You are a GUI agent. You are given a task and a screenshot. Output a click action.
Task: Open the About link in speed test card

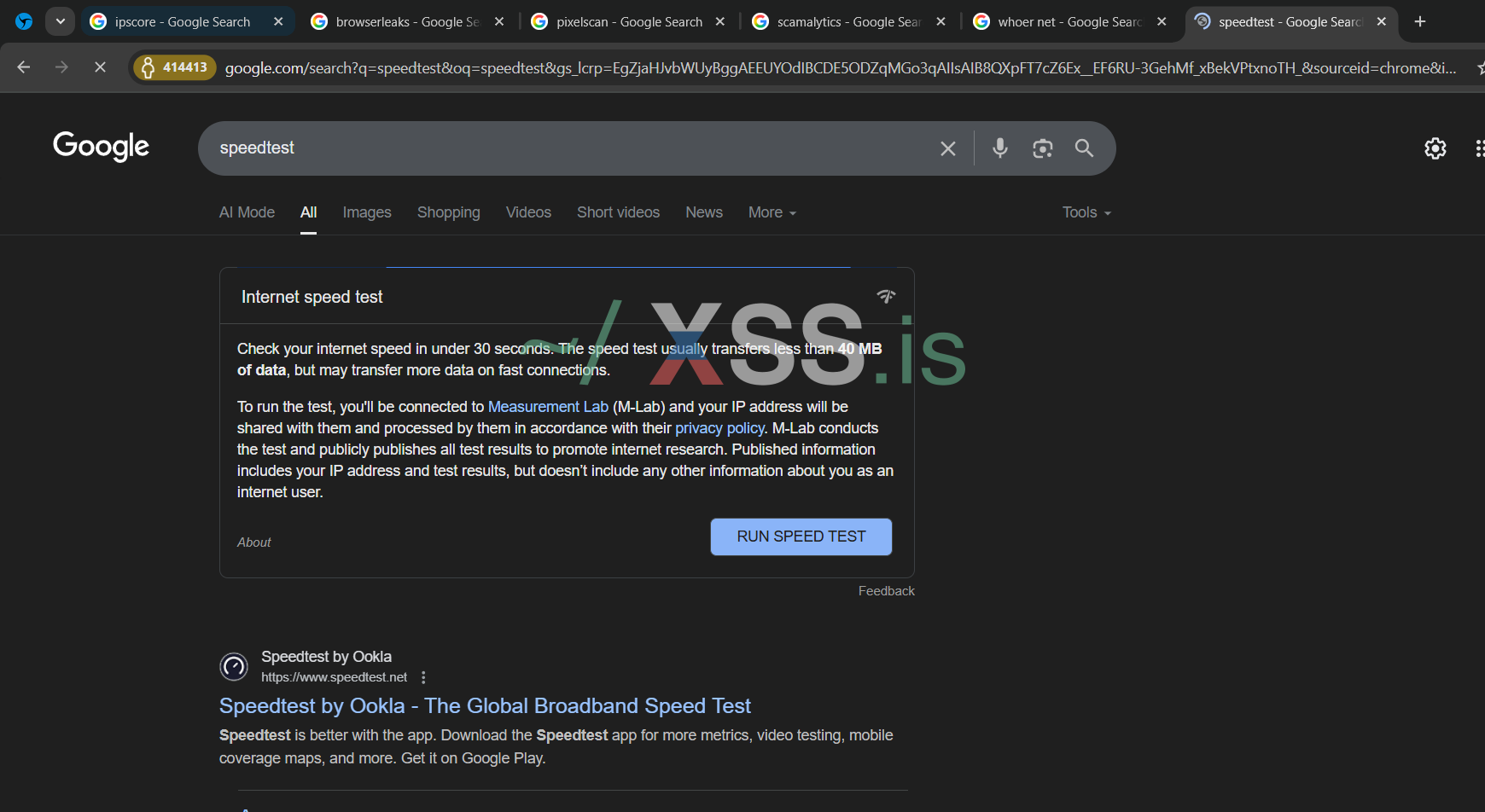tap(254, 542)
